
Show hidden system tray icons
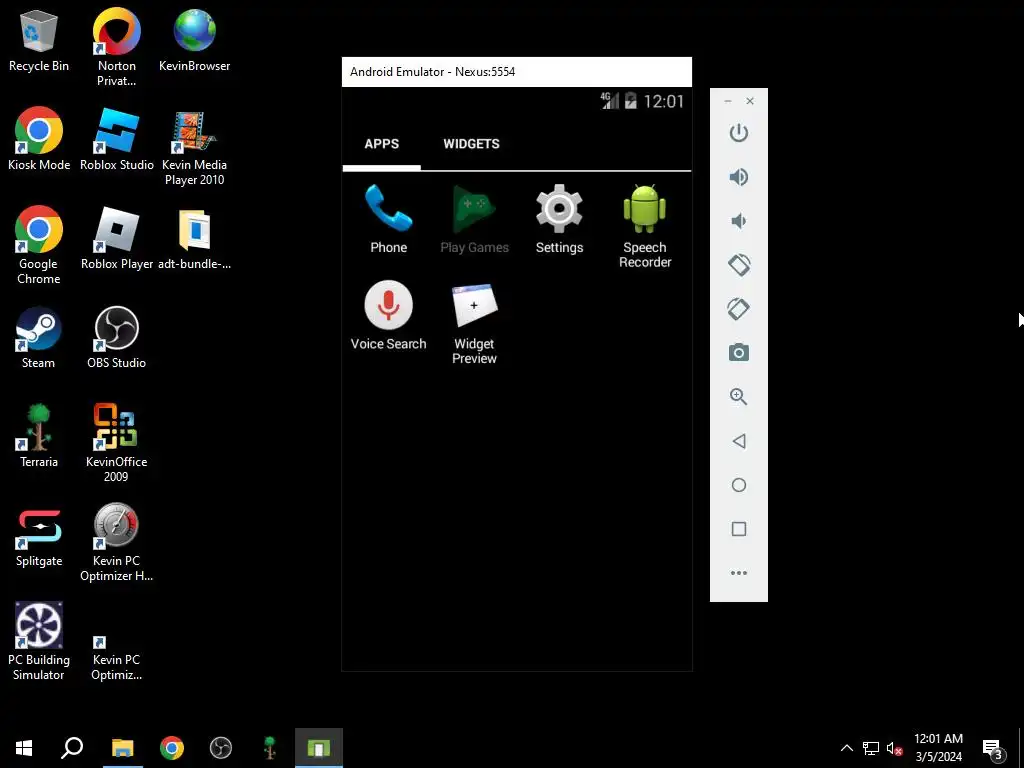coord(846,748)
